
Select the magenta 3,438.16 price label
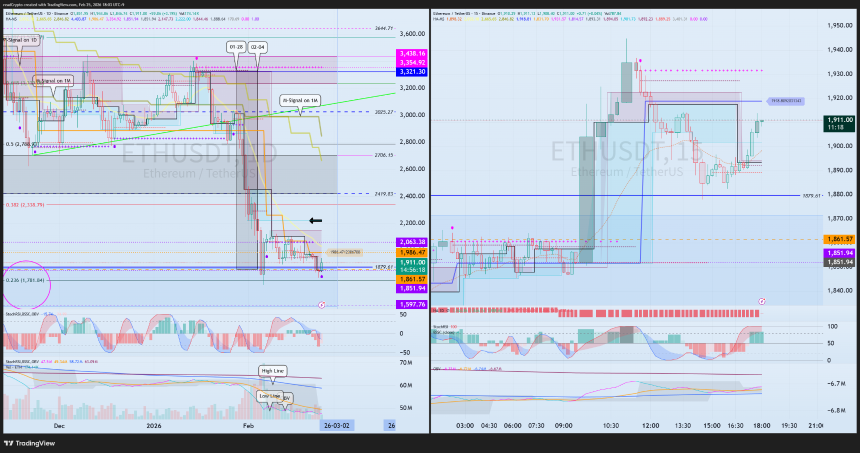click(412, 54)
